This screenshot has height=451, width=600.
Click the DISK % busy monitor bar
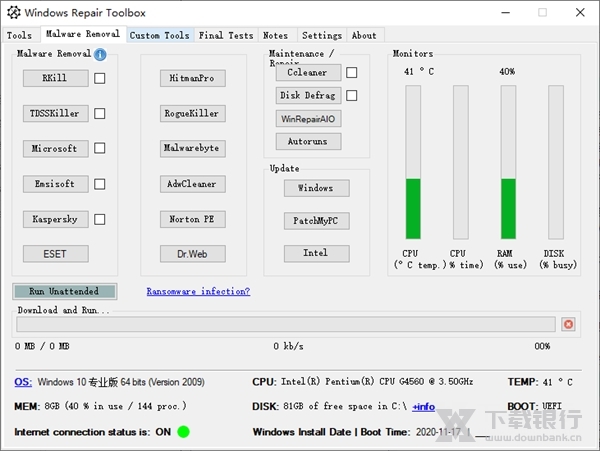(x=556, y=162)
